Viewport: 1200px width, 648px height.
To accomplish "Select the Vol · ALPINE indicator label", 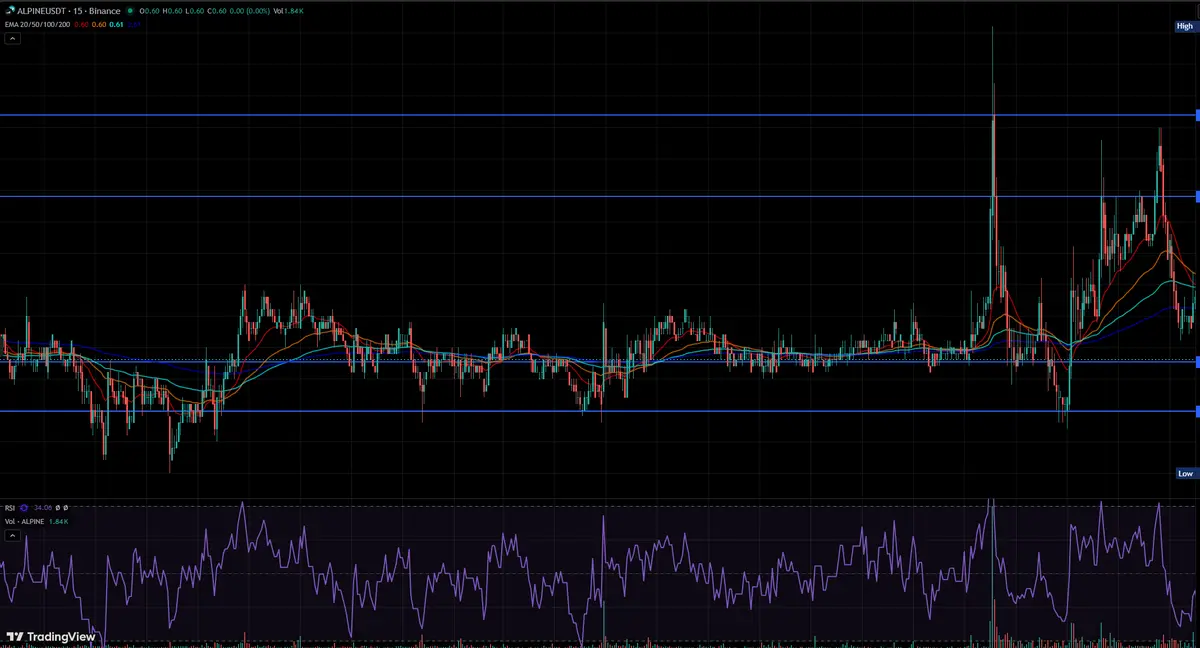I will click(x=25, y=521).
